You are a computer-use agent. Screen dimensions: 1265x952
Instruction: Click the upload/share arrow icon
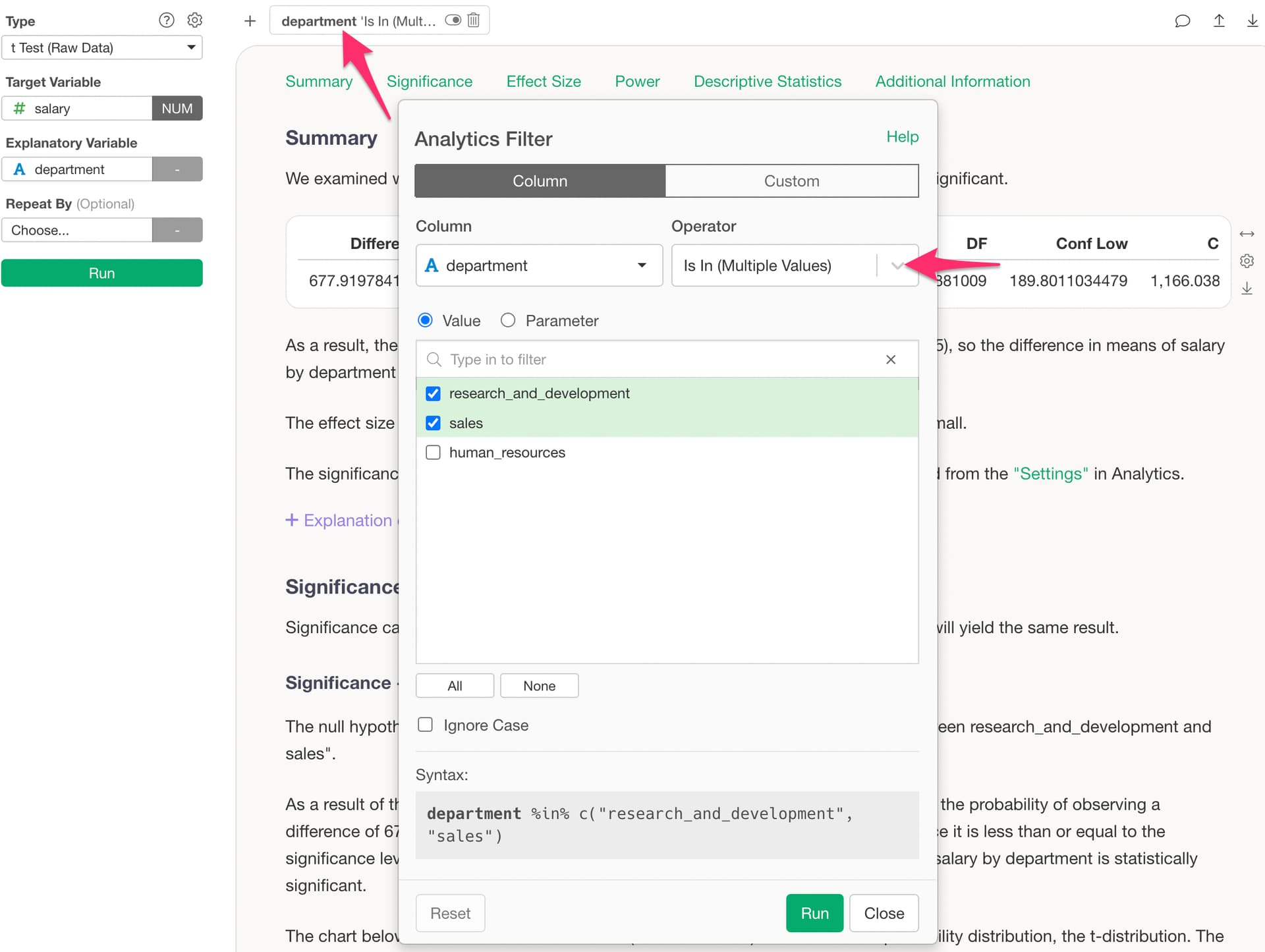[1219, 20]
